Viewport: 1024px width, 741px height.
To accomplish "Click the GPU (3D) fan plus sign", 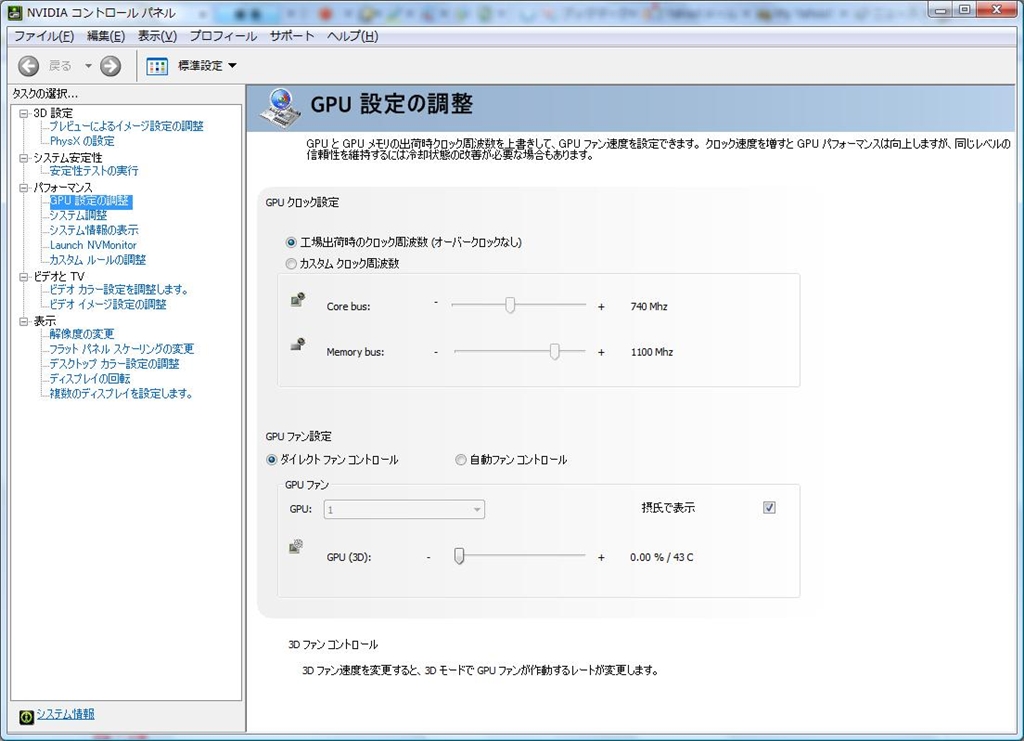I will 601,557.
